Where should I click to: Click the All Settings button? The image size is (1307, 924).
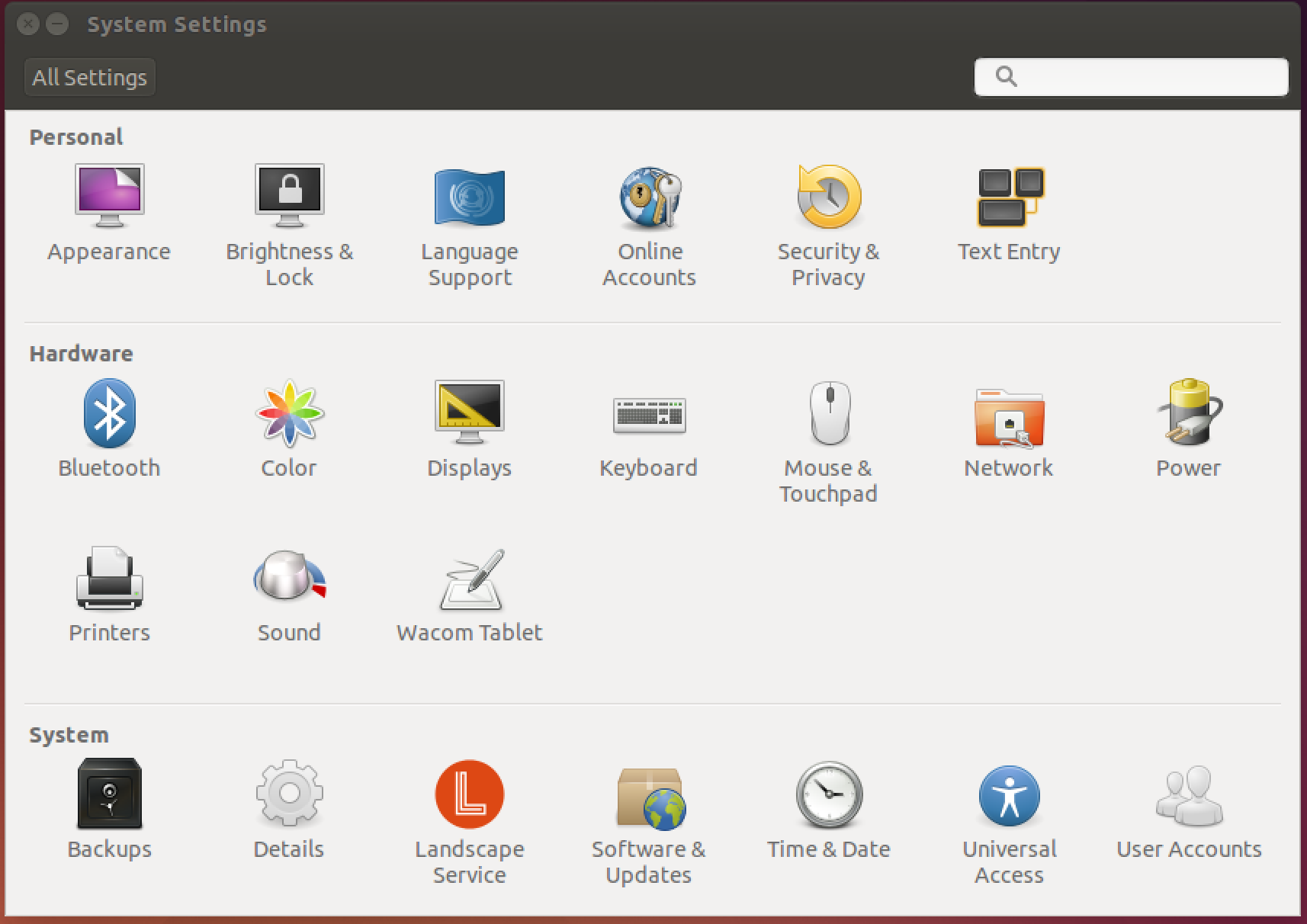click(90, 78)
